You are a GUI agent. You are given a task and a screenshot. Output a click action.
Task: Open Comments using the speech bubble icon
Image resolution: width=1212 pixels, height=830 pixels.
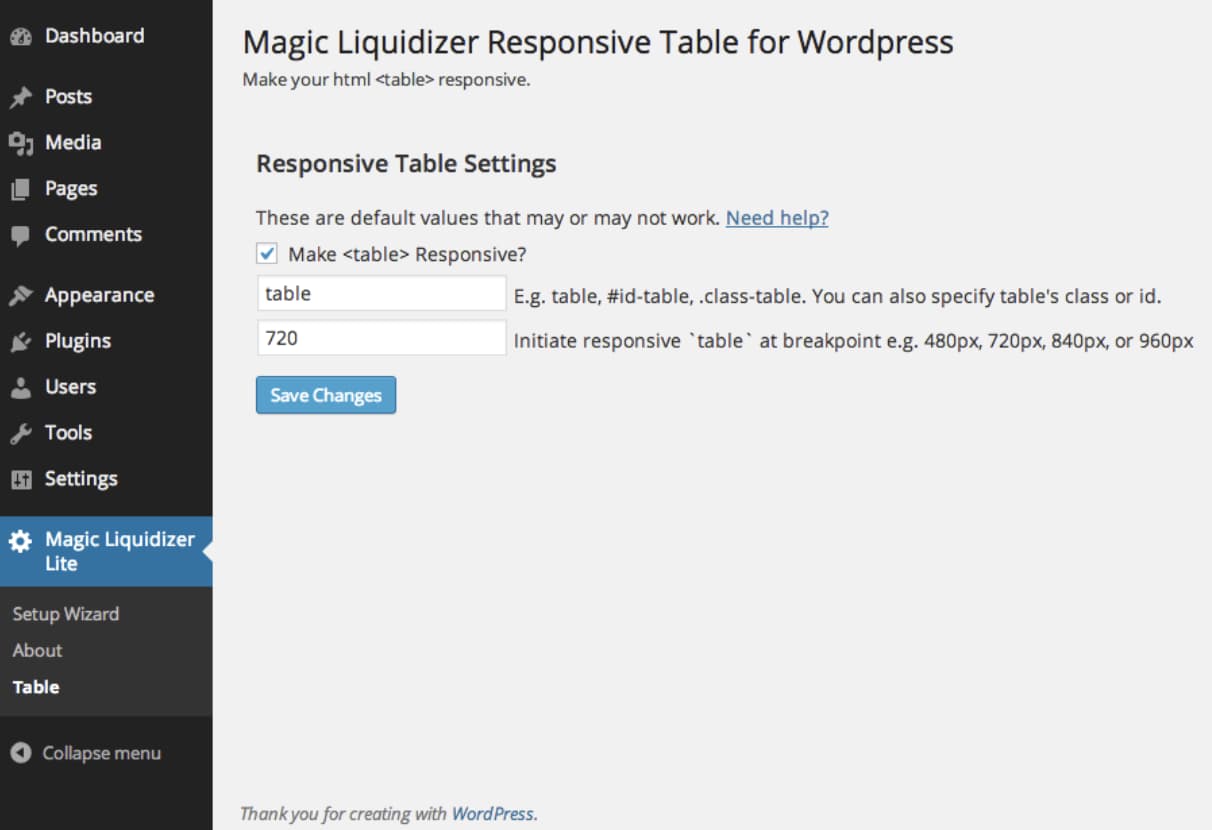[22, 234]
